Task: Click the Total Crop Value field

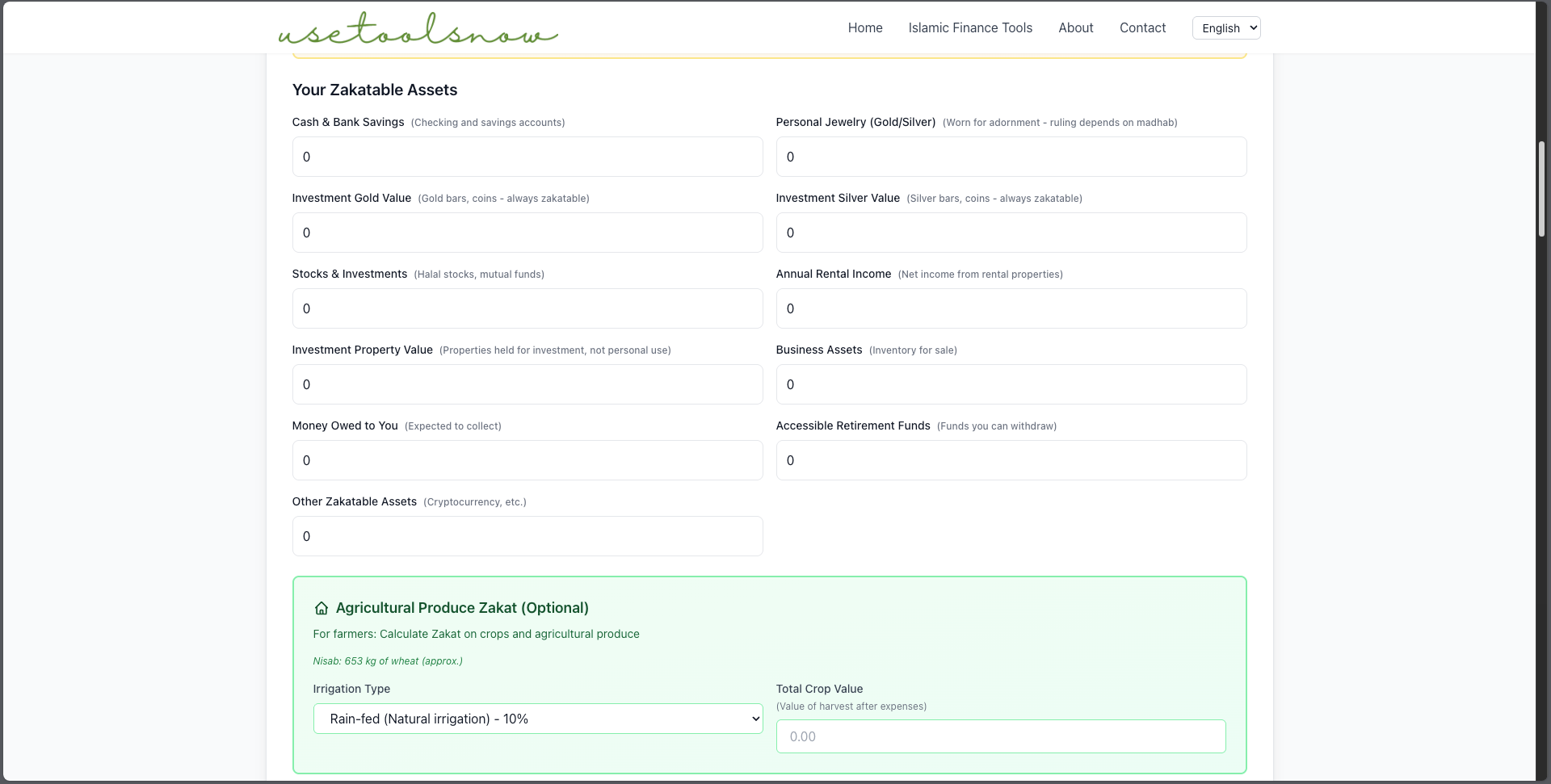Action: tap(1000, 736)
